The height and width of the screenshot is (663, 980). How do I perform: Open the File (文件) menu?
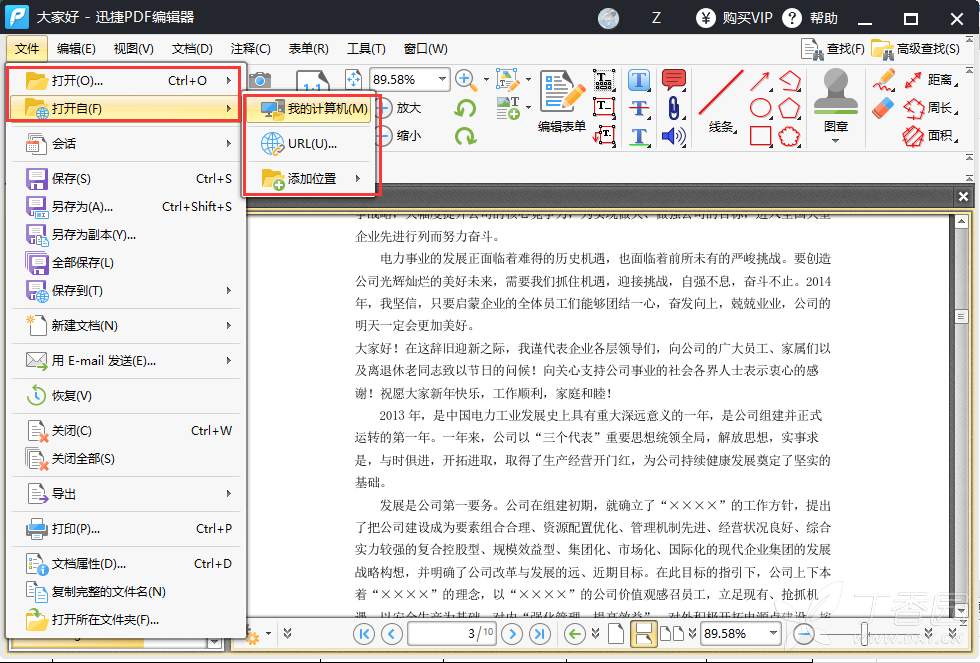point(27,49)
